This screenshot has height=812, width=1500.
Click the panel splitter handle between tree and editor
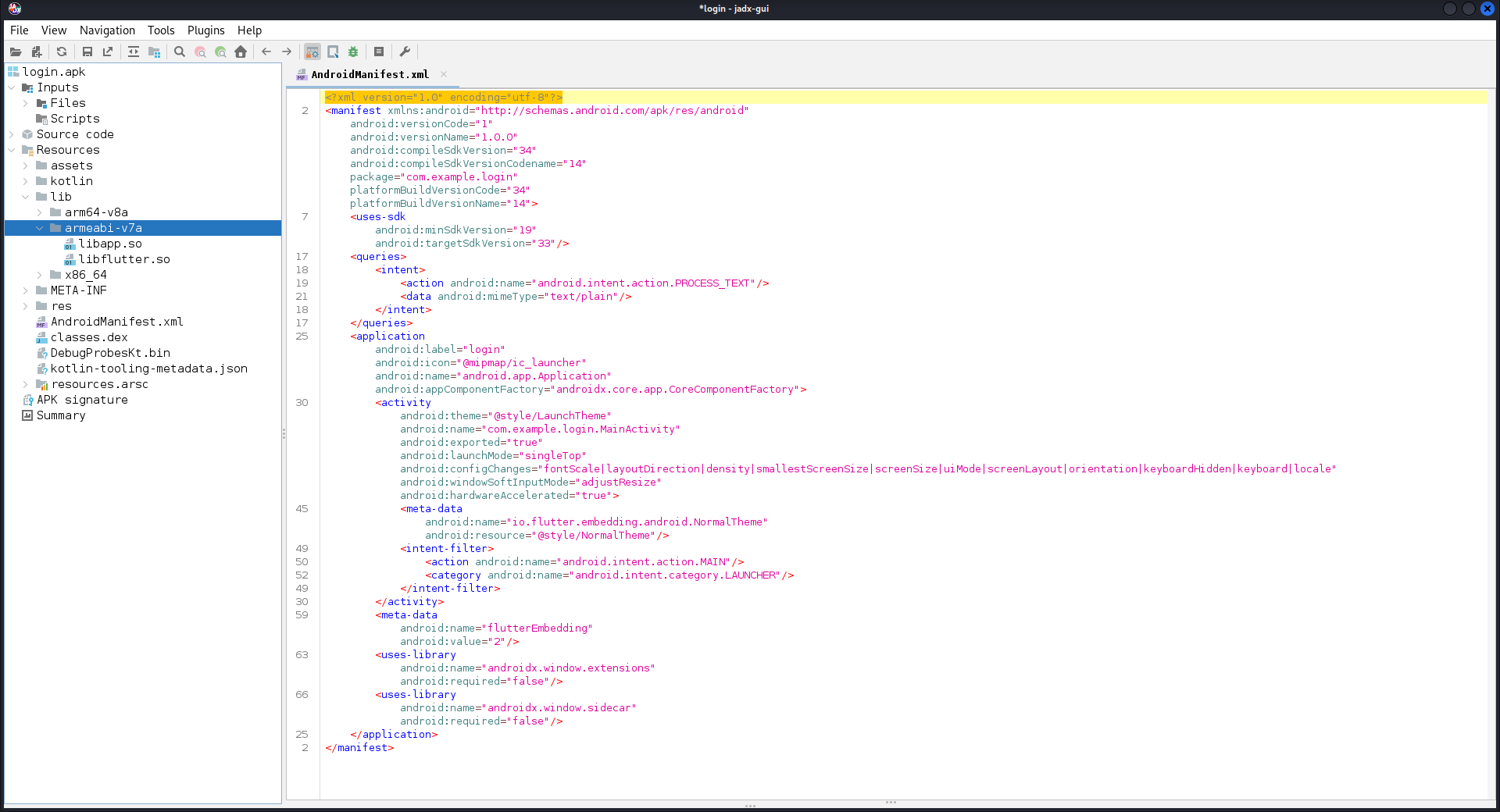(x=284, y=433)
